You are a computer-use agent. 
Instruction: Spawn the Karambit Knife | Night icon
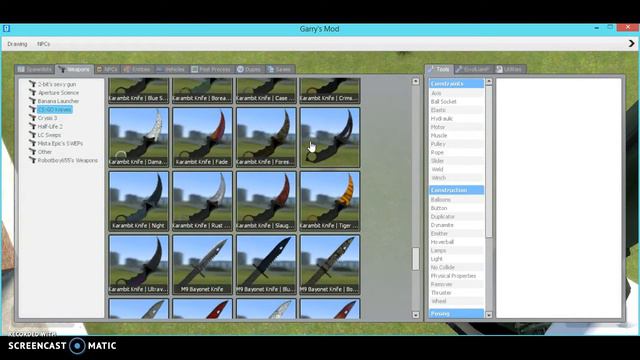138,201
